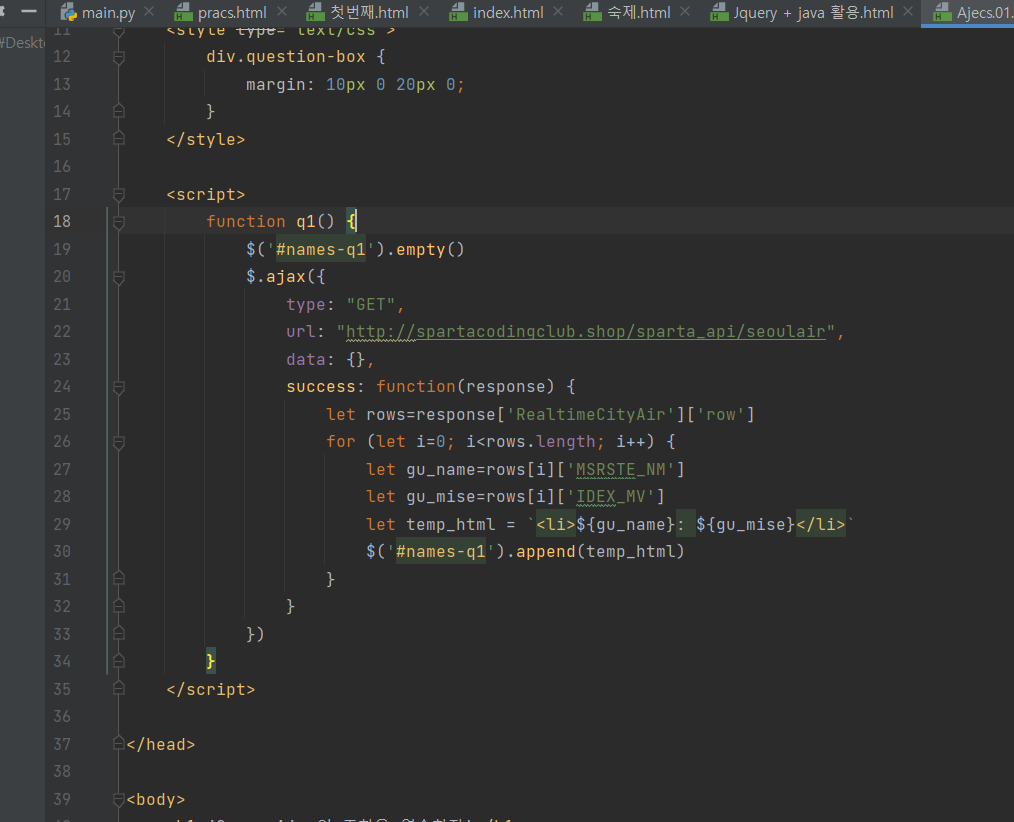Select the Ajecs.01 editor tab

970,12
